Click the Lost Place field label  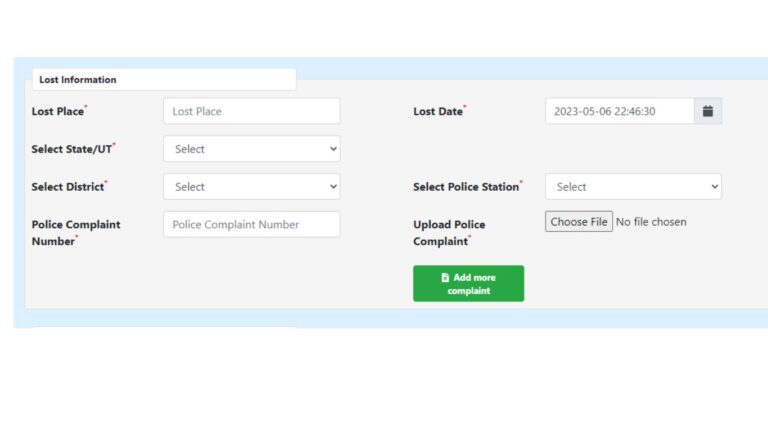coord(58,112)
